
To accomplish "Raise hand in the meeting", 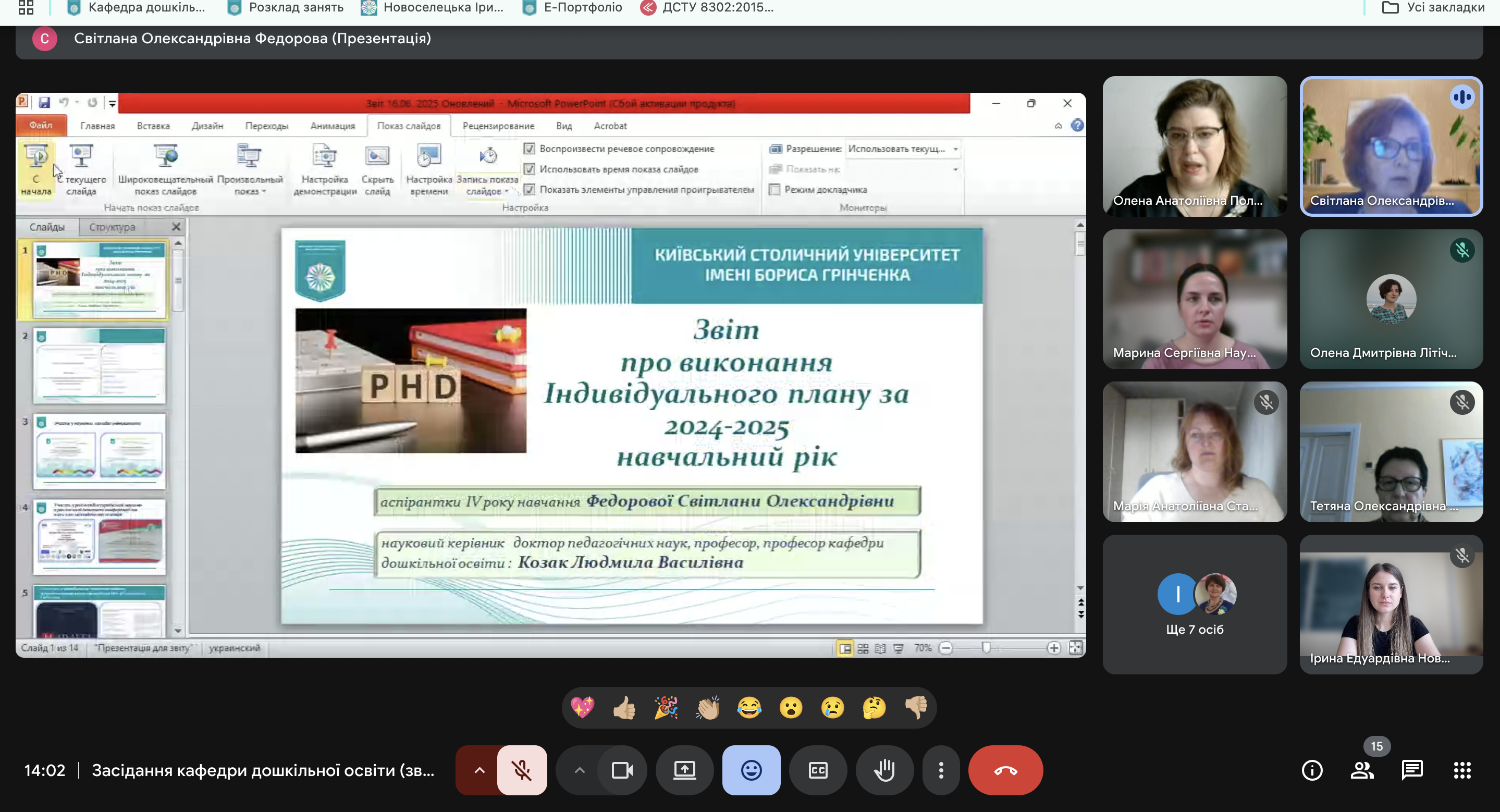I will [884, 770].
